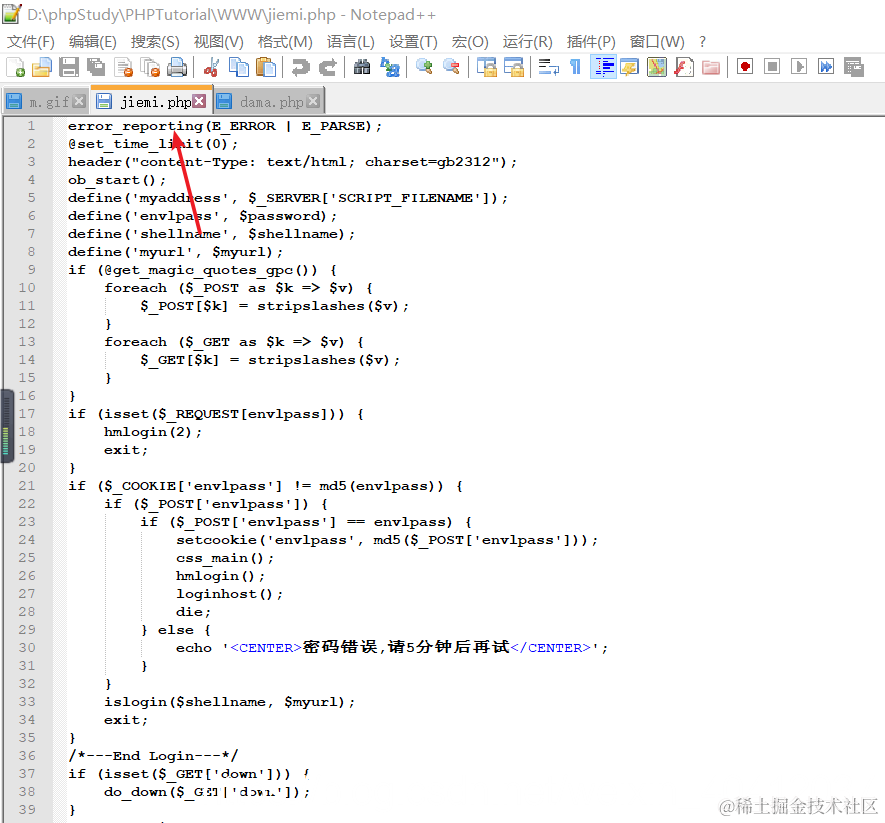Viewport: 885px width, 823px height.
Task: Open the 视图(V) menu
Action: point(218,42)
